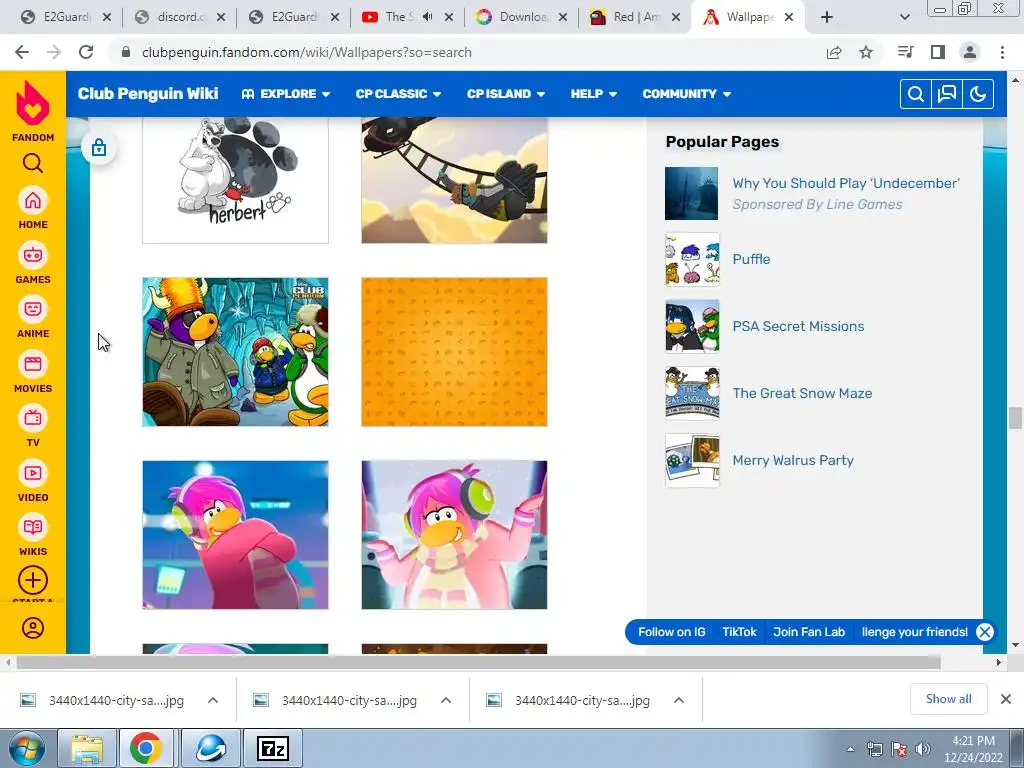The height and width of the screenshot is (768, 1024).
Task: Open Chrome three-dot menu
Action: point(1002,52)
